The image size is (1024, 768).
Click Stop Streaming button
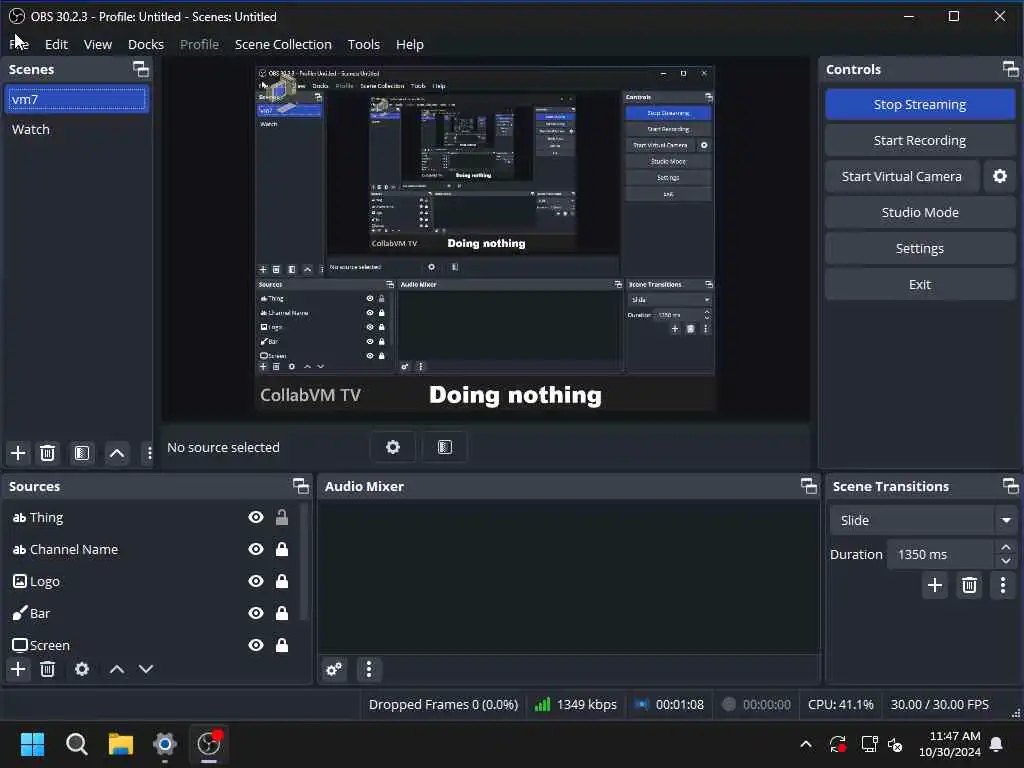[920, 104]
